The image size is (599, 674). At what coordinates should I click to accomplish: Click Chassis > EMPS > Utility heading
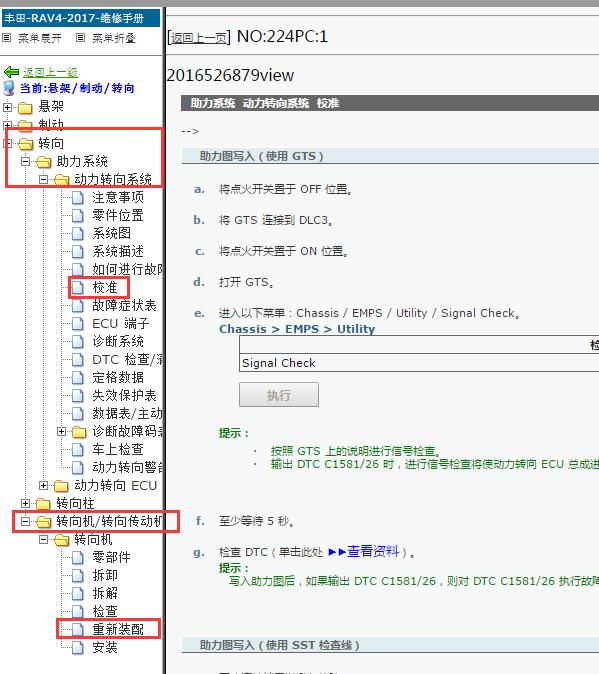point(297,329)
